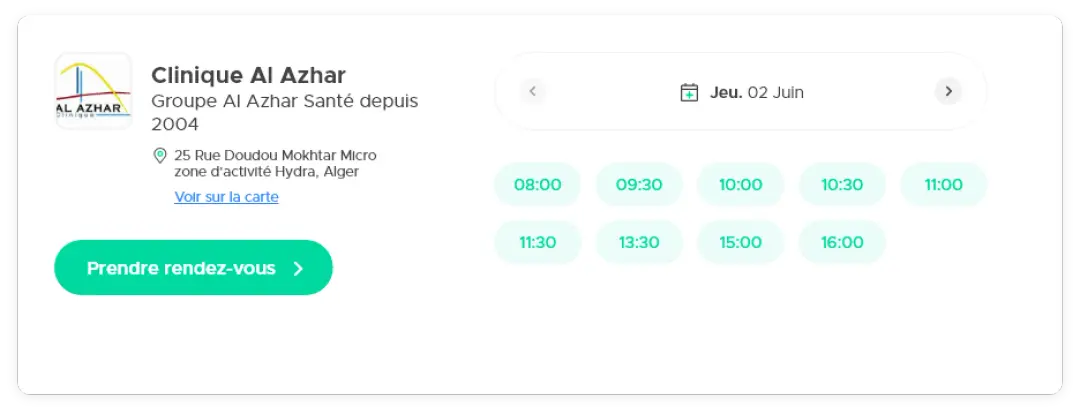This screenshot has width=1080, height=414.
Task: Pick the 15:00 time slot
Action: [x=740, y=243]
